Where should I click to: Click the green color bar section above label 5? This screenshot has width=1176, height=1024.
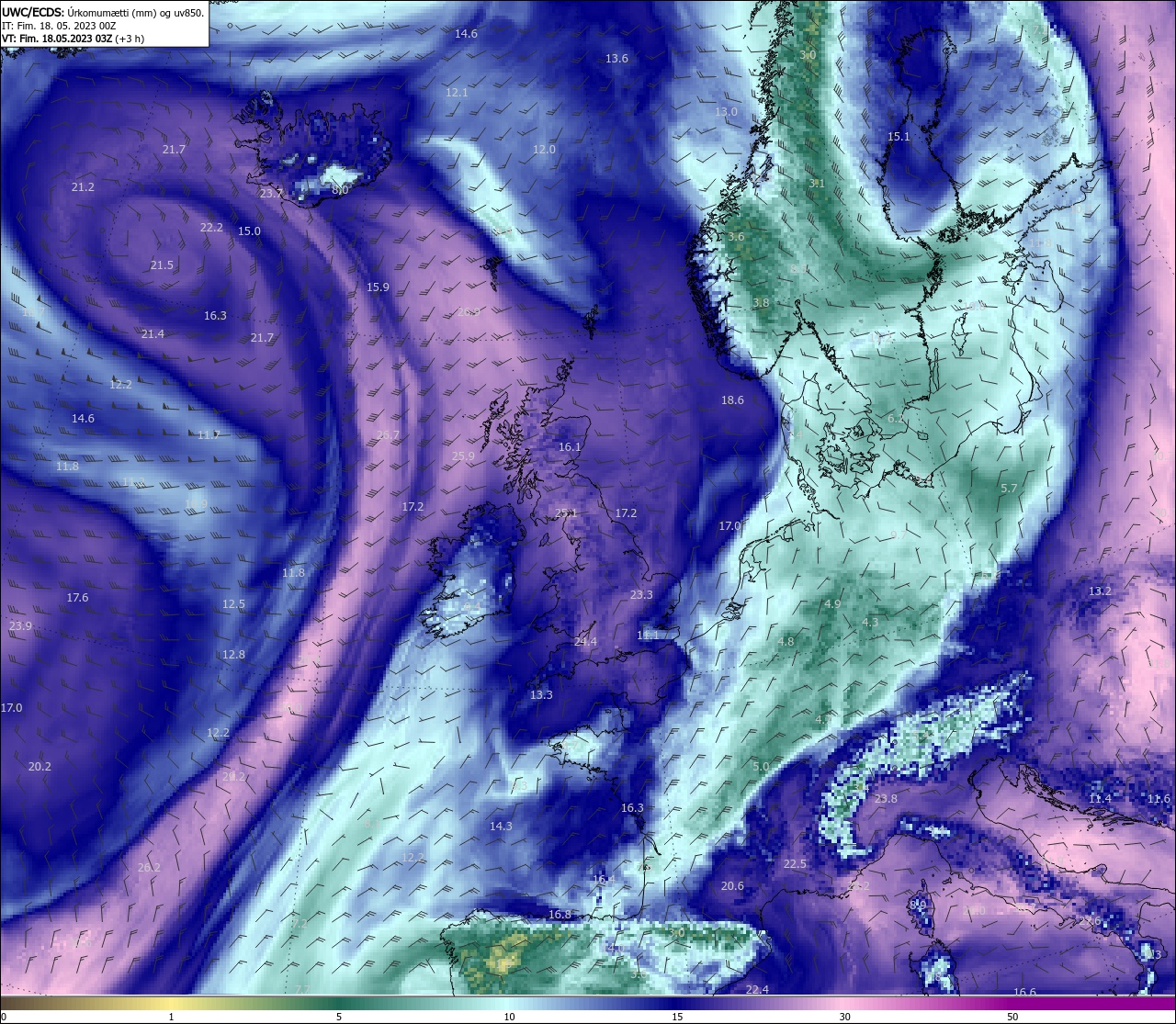coord(339,1002)
